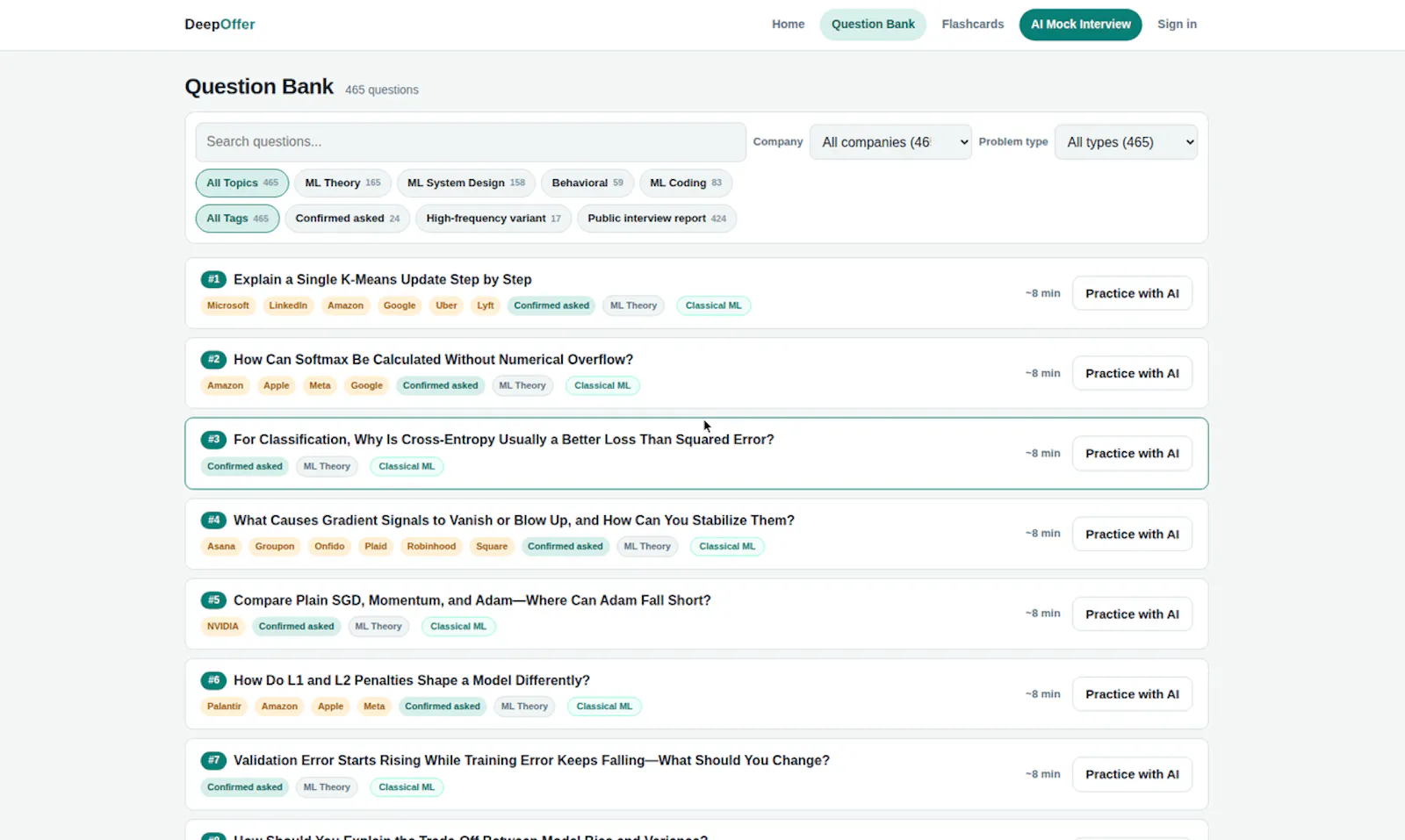Open the Flashcards nav item
This screenshot has height=840, width=1405.
pos(972,25)
